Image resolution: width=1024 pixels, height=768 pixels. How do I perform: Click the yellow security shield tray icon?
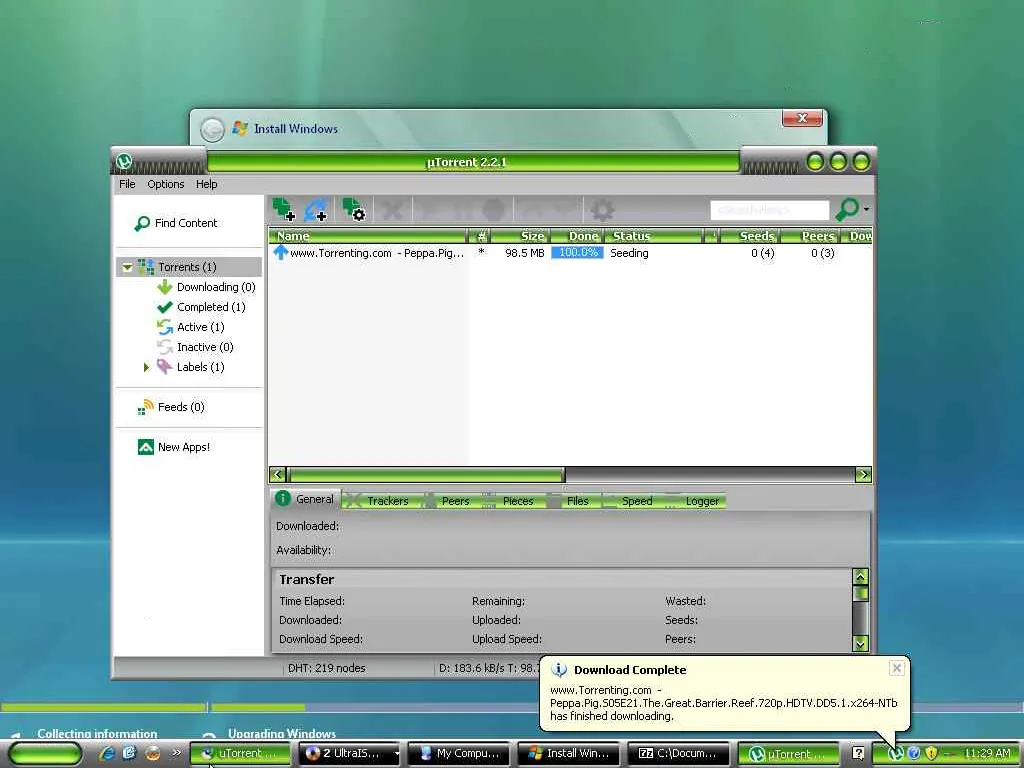932,754
